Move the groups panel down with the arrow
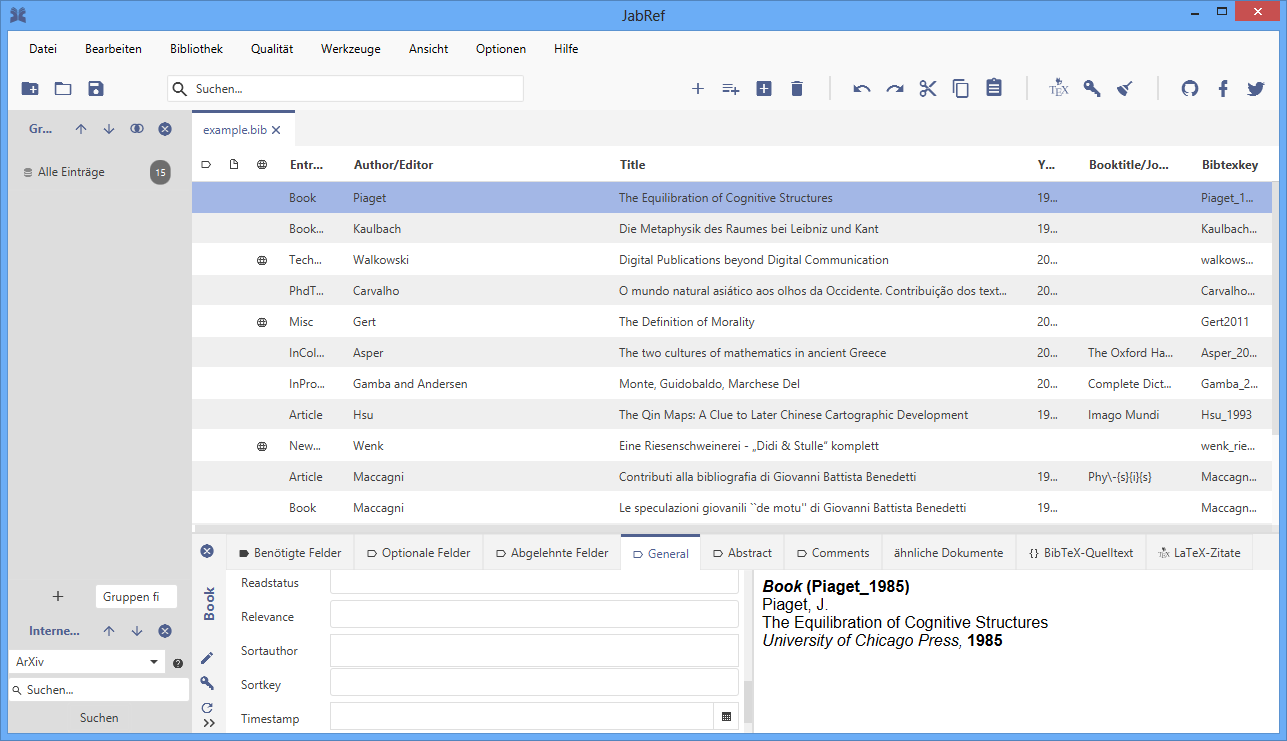1287x741 pixels. pos(109,129)
